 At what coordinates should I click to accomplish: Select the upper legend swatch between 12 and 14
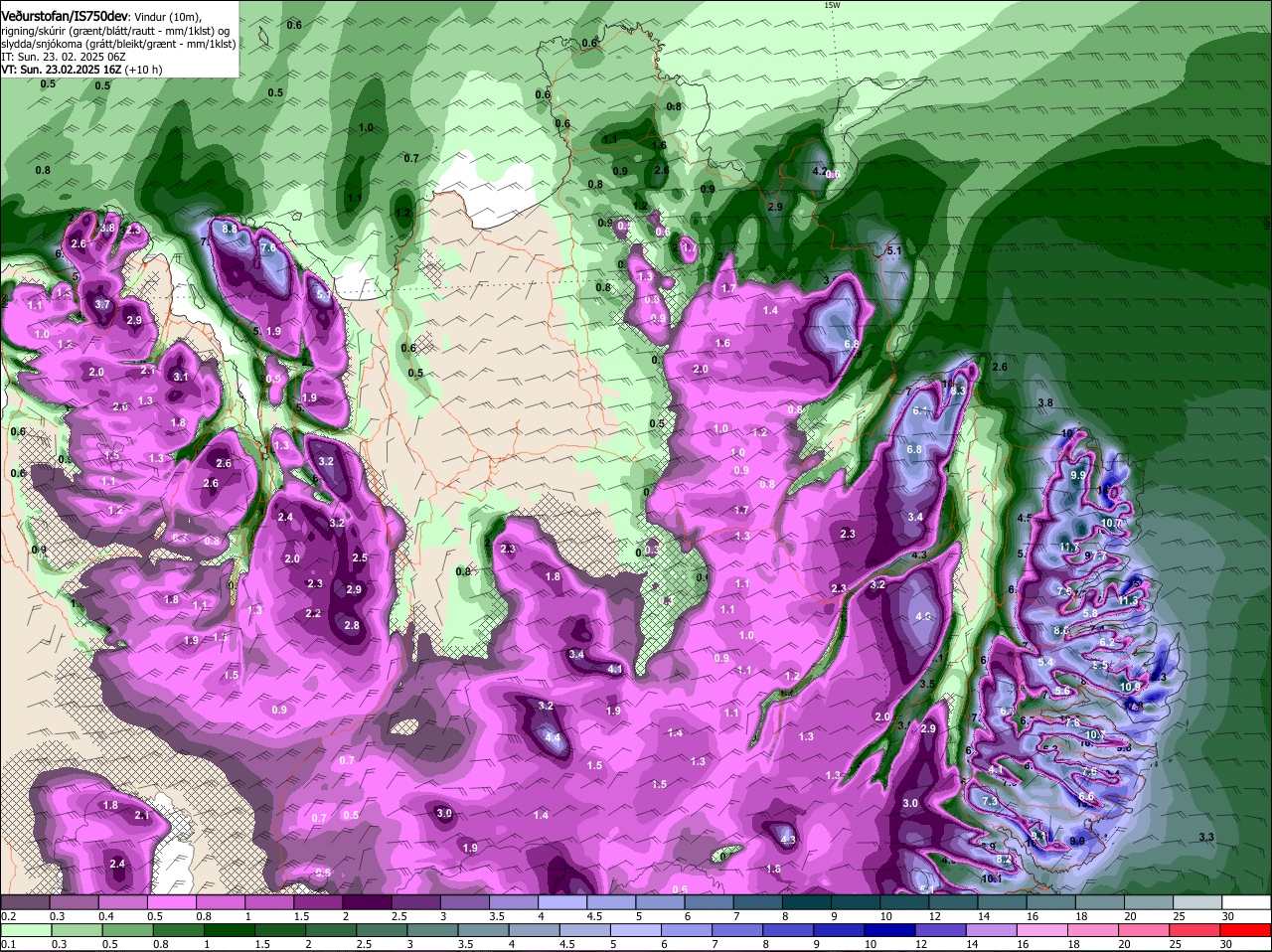(x=955, y=901)
